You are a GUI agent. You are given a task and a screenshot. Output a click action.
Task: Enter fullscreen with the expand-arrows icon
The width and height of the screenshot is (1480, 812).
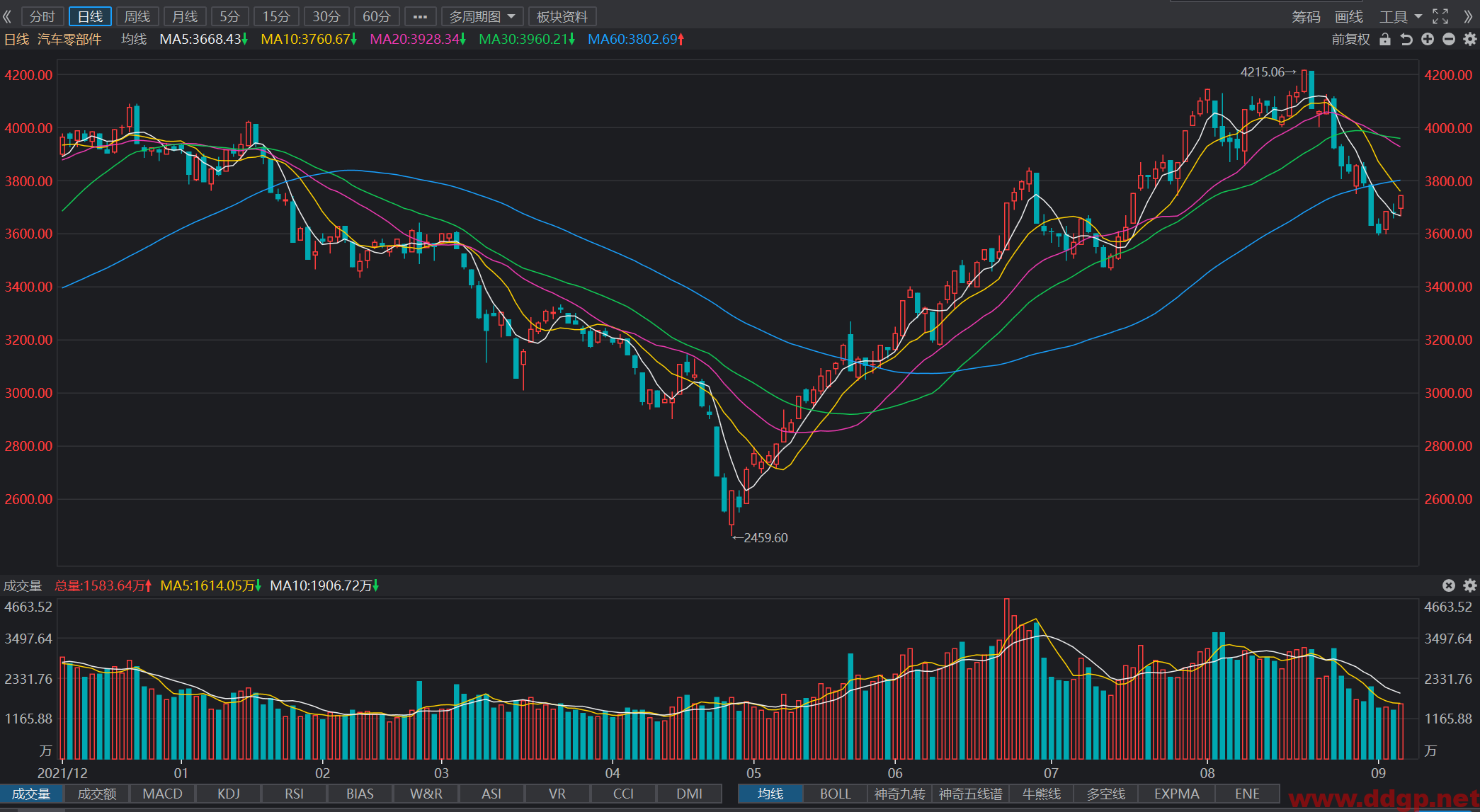coord(1440,16)
